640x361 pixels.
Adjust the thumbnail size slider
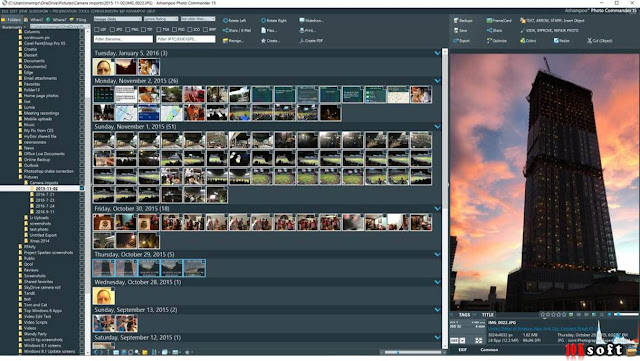pyautogui.click(x=413, y=352)
